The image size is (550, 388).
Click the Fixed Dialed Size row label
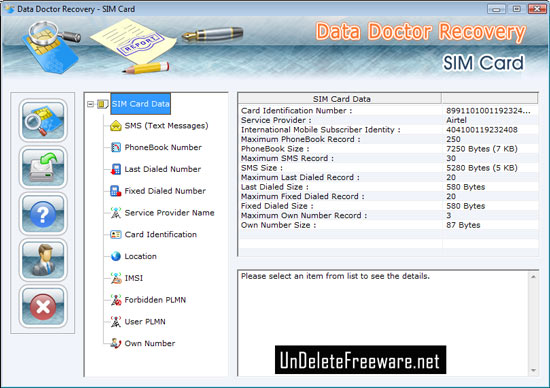(x=277, y=206)
